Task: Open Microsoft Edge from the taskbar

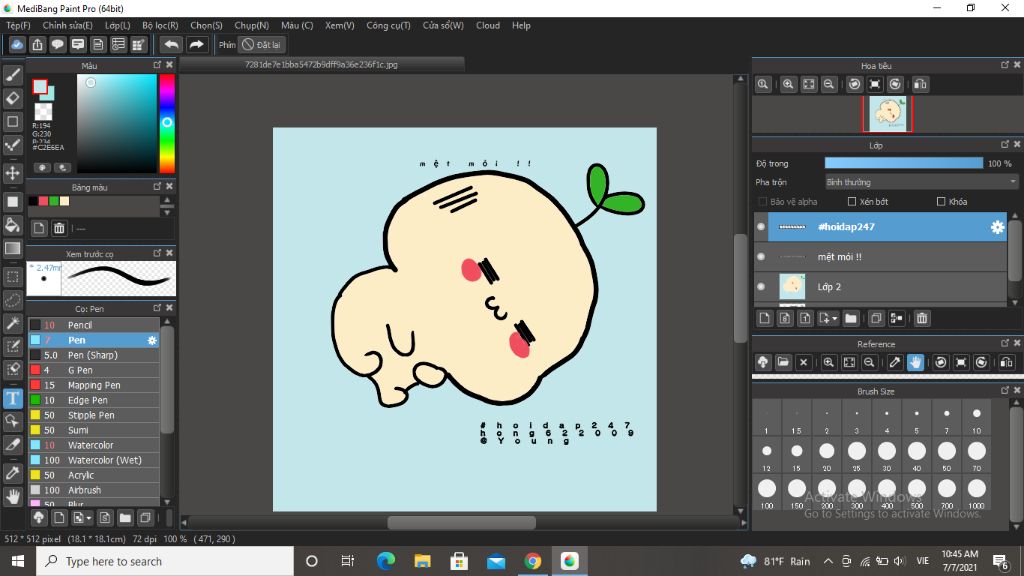Action: (x=386, y=562)
